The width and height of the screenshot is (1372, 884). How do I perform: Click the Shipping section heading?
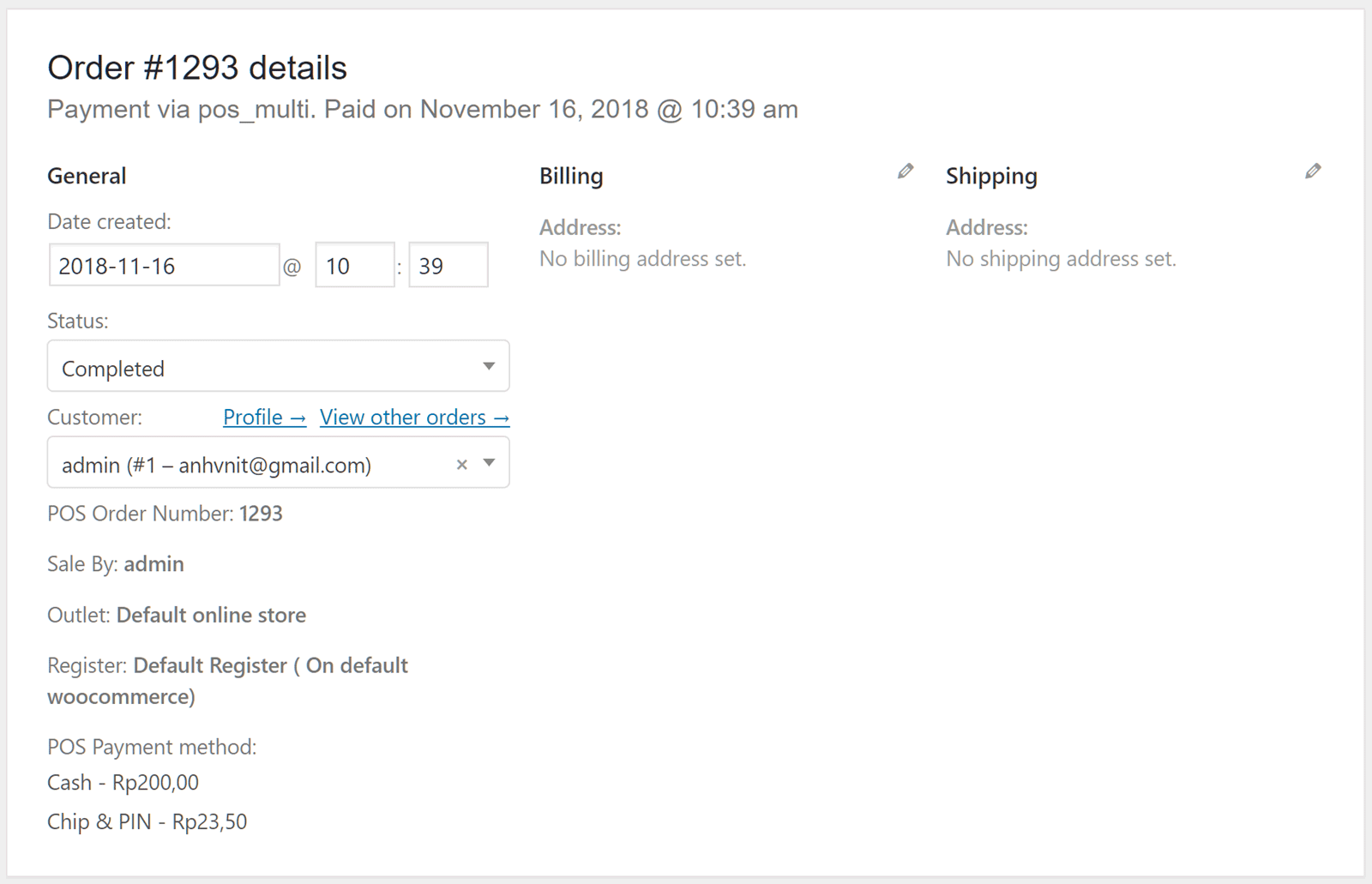point(991,176)
